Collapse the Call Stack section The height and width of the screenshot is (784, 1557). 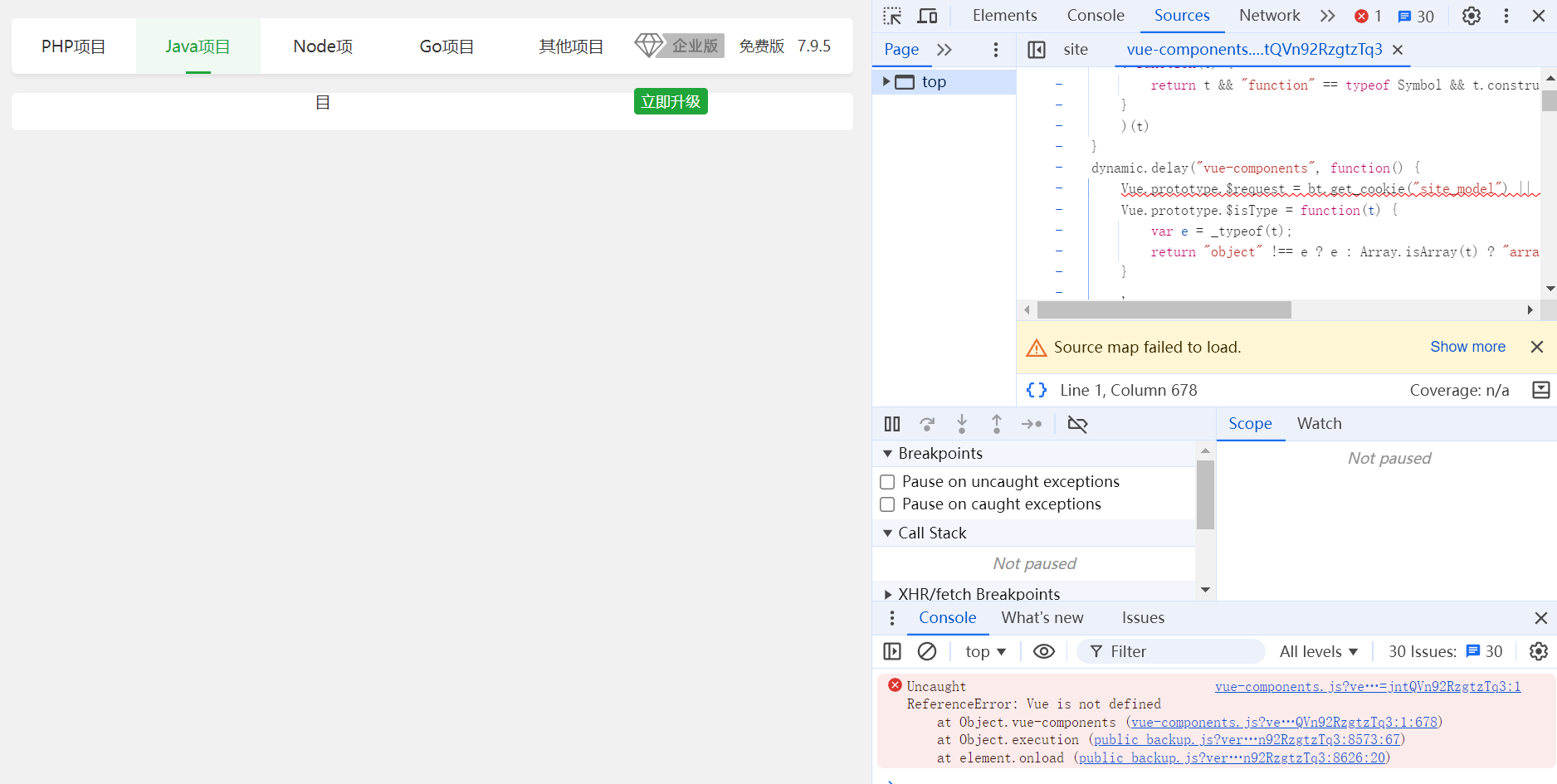coord(887,533)
